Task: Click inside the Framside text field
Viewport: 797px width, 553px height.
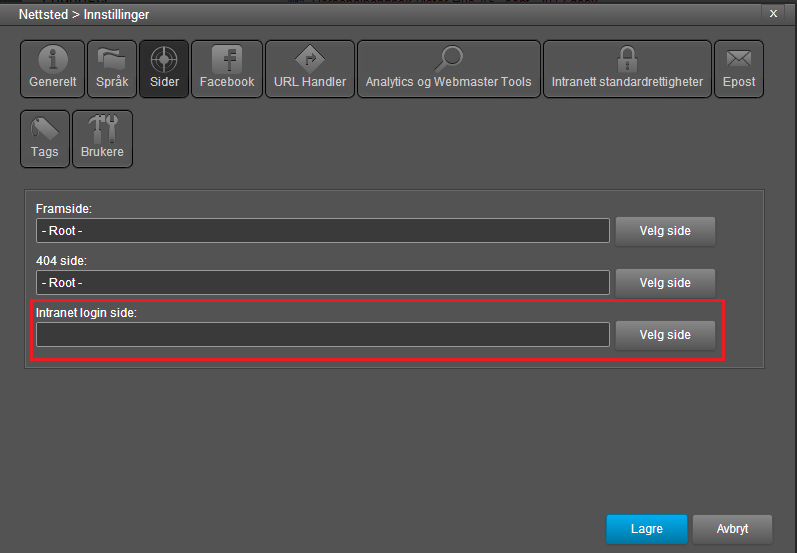Action: pos(322,231)
